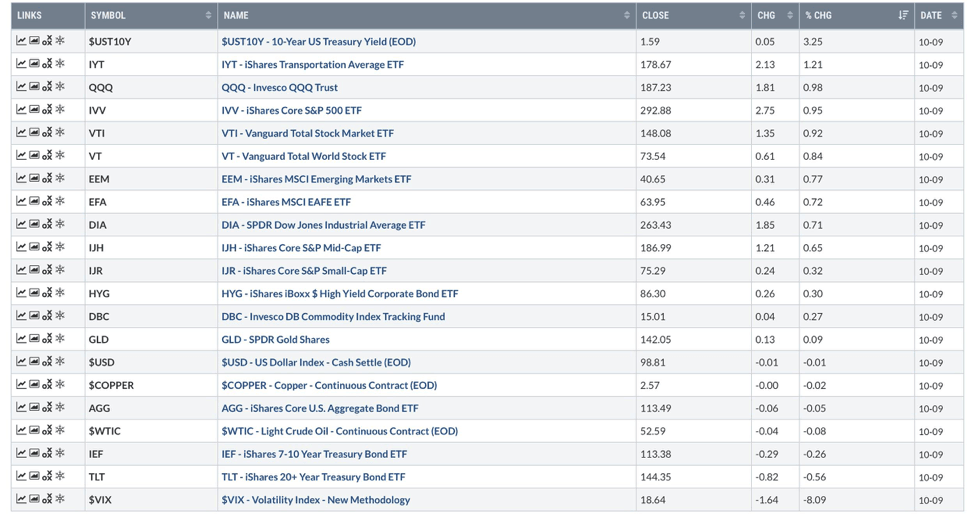Open $VIX Volatility Index link
Screen dimensions: 974x514
tap(316, 500)
